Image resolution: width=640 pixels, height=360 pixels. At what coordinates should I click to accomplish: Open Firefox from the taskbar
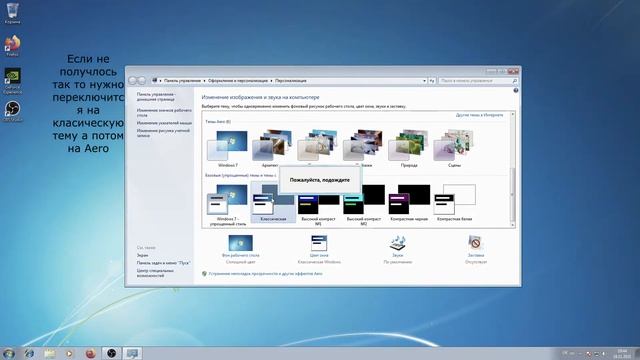coord(91,353)
